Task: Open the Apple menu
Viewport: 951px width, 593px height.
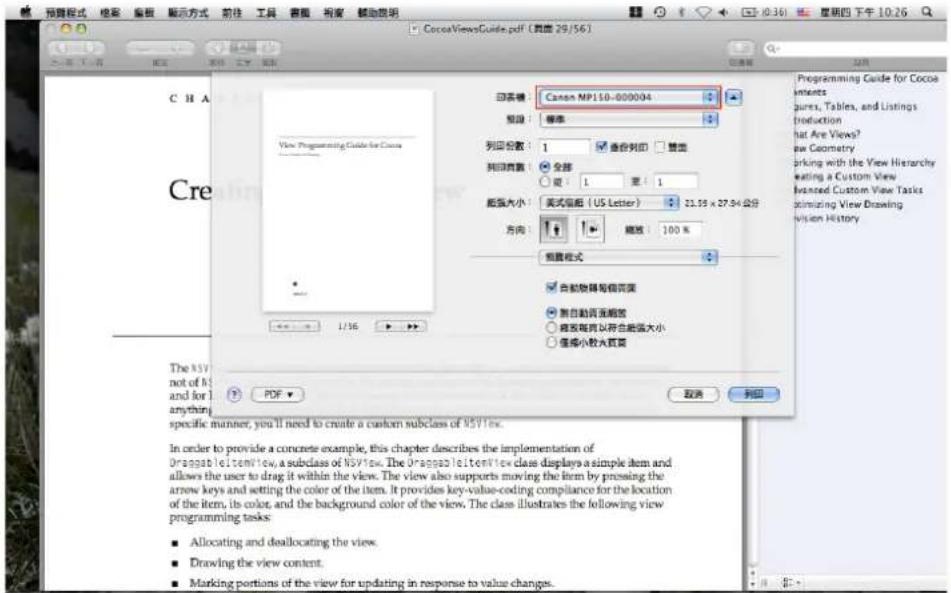Action: 25,12
